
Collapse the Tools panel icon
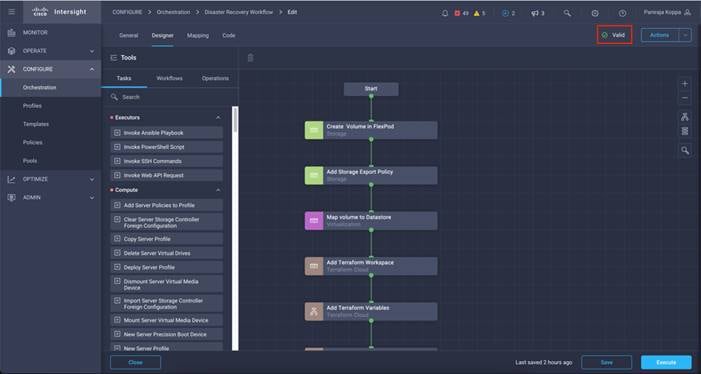[114, 58]
